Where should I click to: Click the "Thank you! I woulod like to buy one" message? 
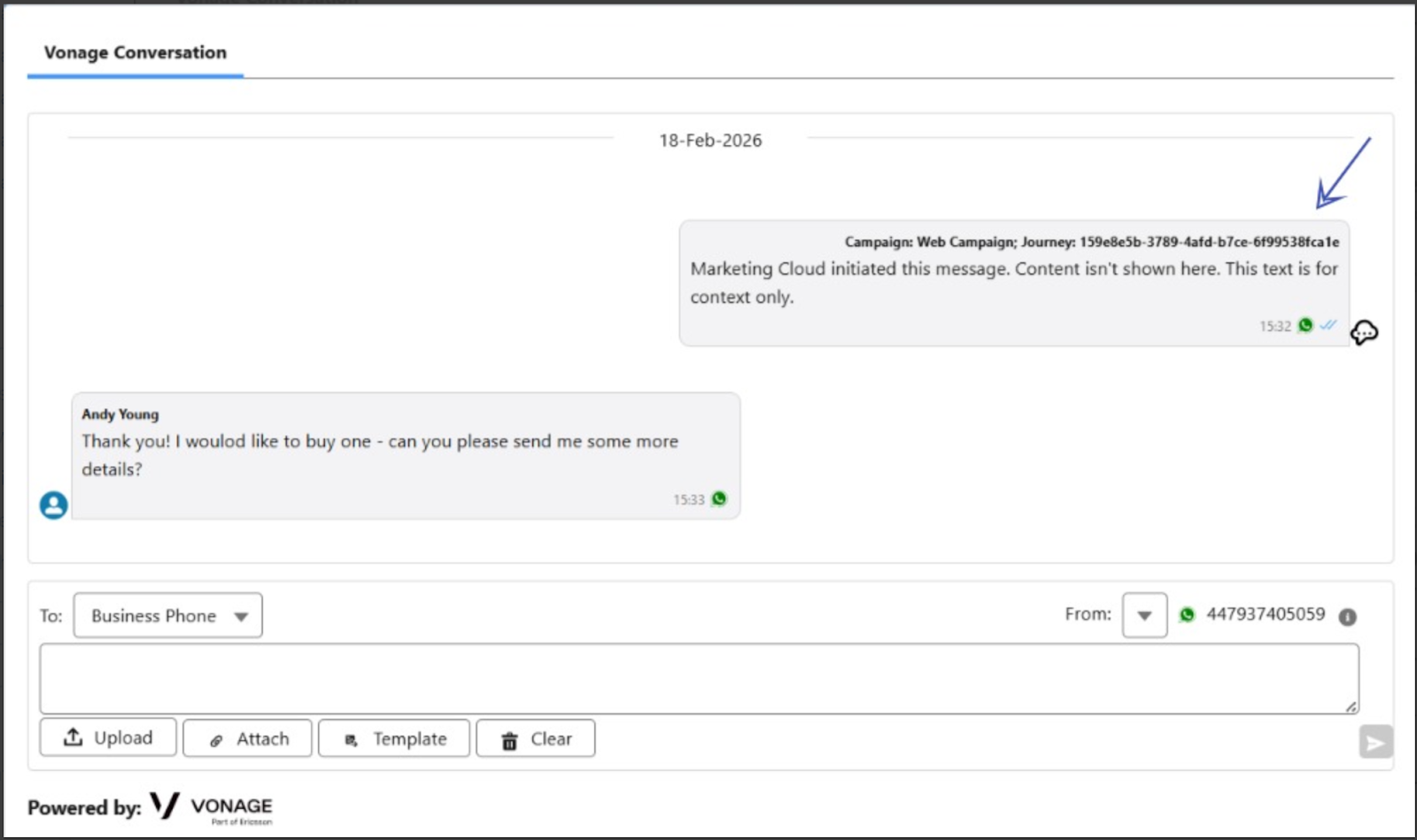coord(380,455)
